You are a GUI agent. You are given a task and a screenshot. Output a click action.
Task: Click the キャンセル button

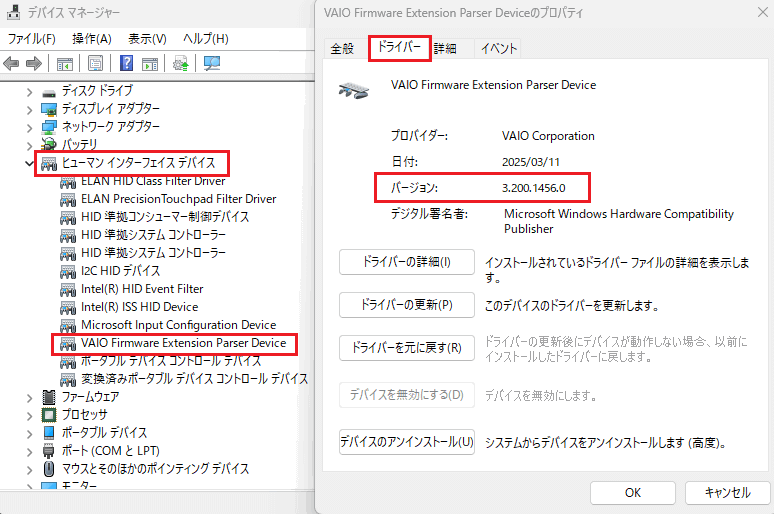(728, 493)
